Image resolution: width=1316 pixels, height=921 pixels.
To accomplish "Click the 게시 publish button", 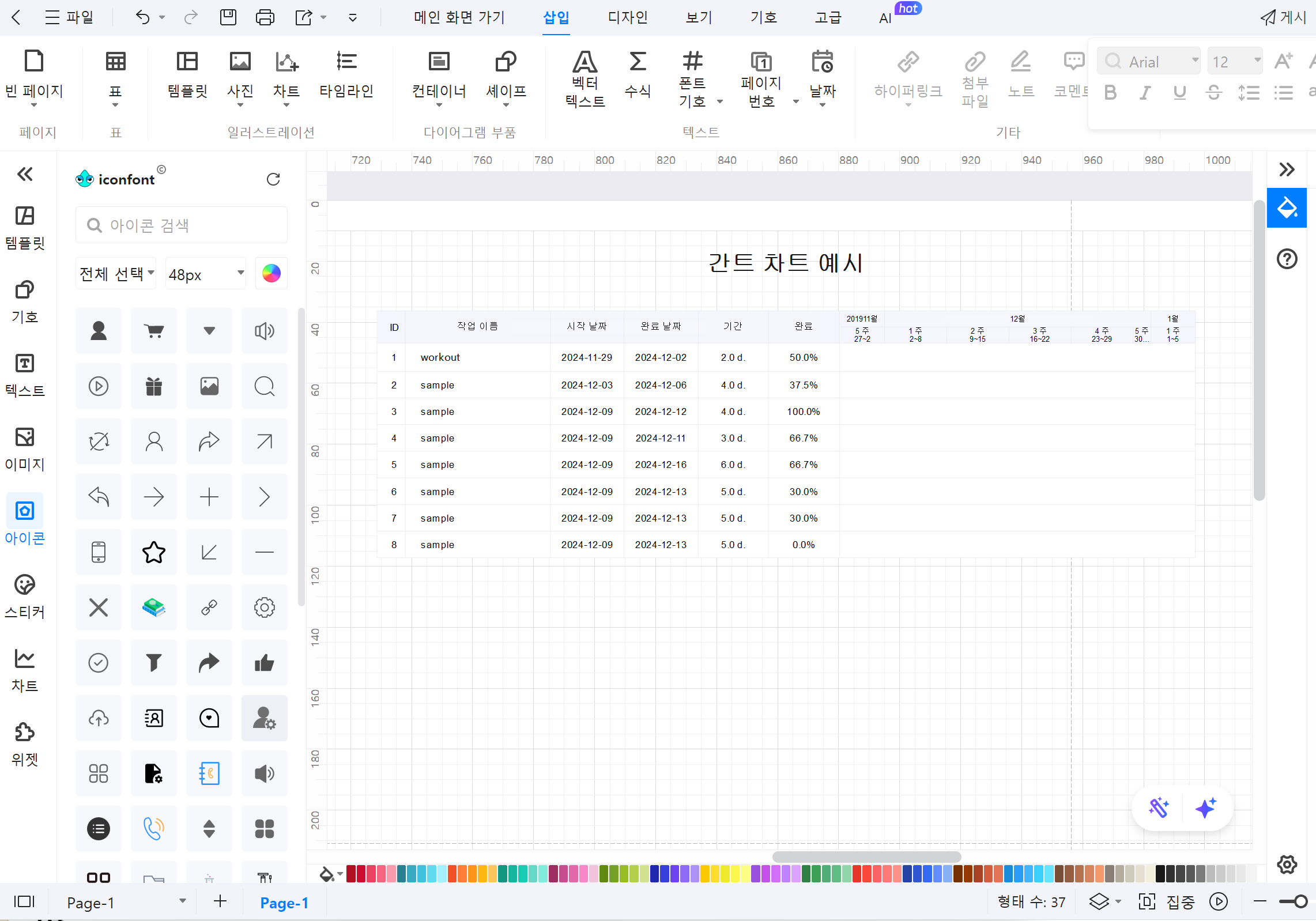I will (x=1283, y=17).
